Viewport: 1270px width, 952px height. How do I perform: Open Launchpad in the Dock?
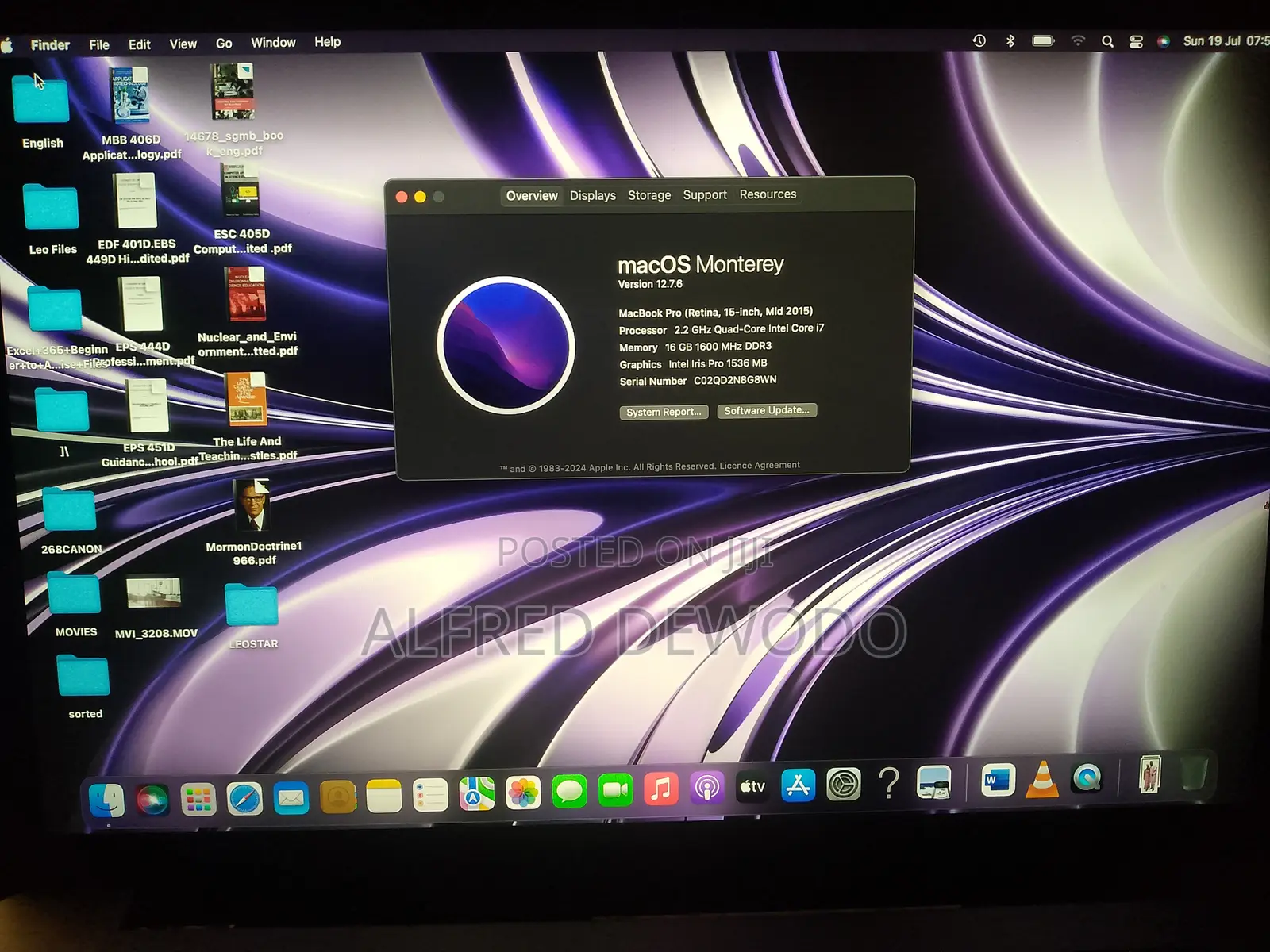[x=198, y=799]
